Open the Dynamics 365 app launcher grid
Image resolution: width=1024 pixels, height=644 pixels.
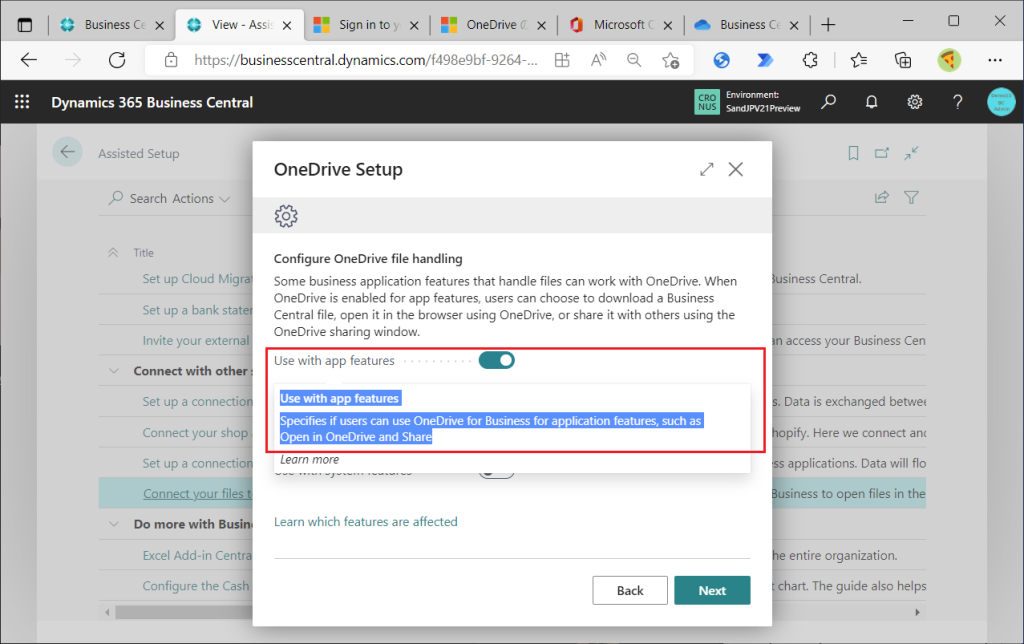pyautogui.click(x=22, y=102)
